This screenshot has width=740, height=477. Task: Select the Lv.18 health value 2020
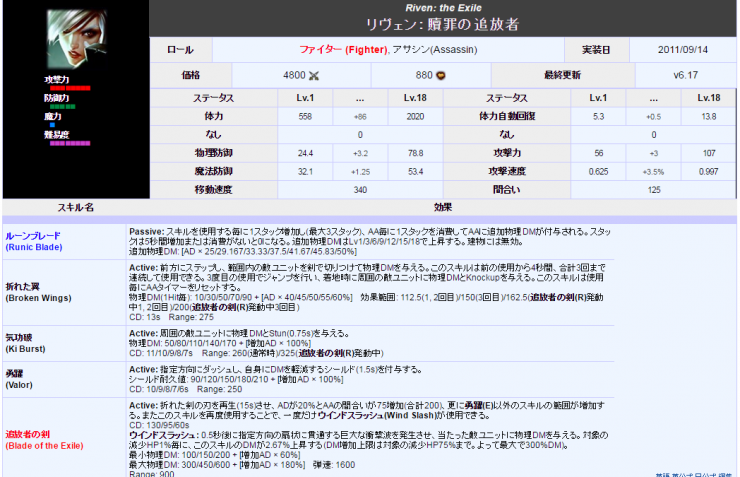point(415,117)
